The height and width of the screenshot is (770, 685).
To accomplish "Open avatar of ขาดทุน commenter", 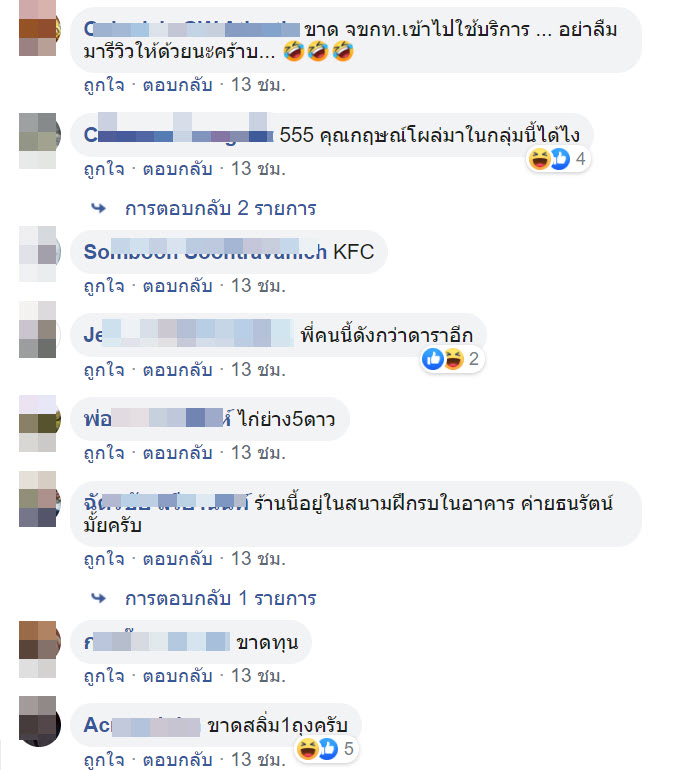I will (x=40, y=649).
